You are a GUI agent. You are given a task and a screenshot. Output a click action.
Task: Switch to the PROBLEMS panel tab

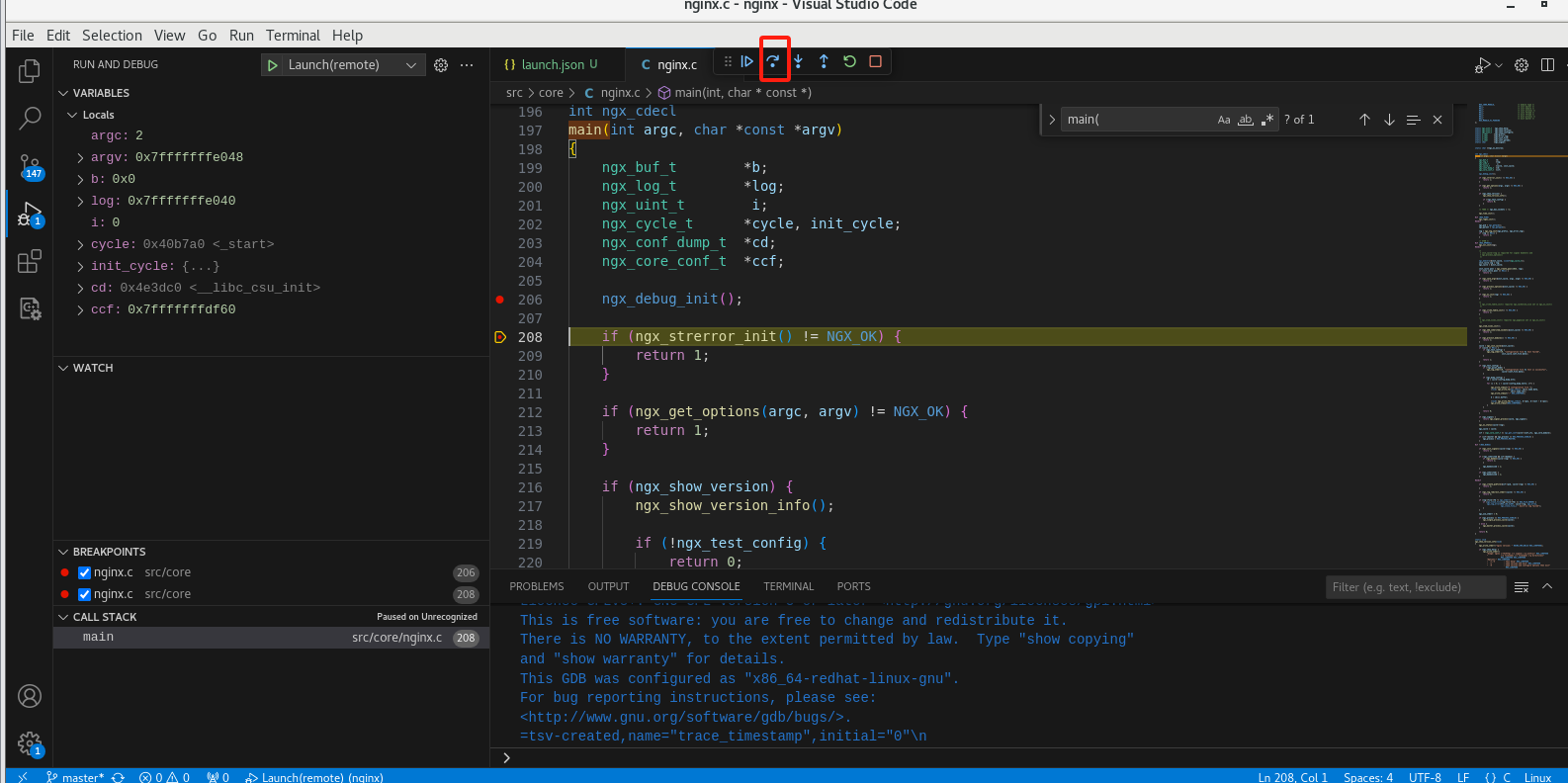(x=537, y=586)
